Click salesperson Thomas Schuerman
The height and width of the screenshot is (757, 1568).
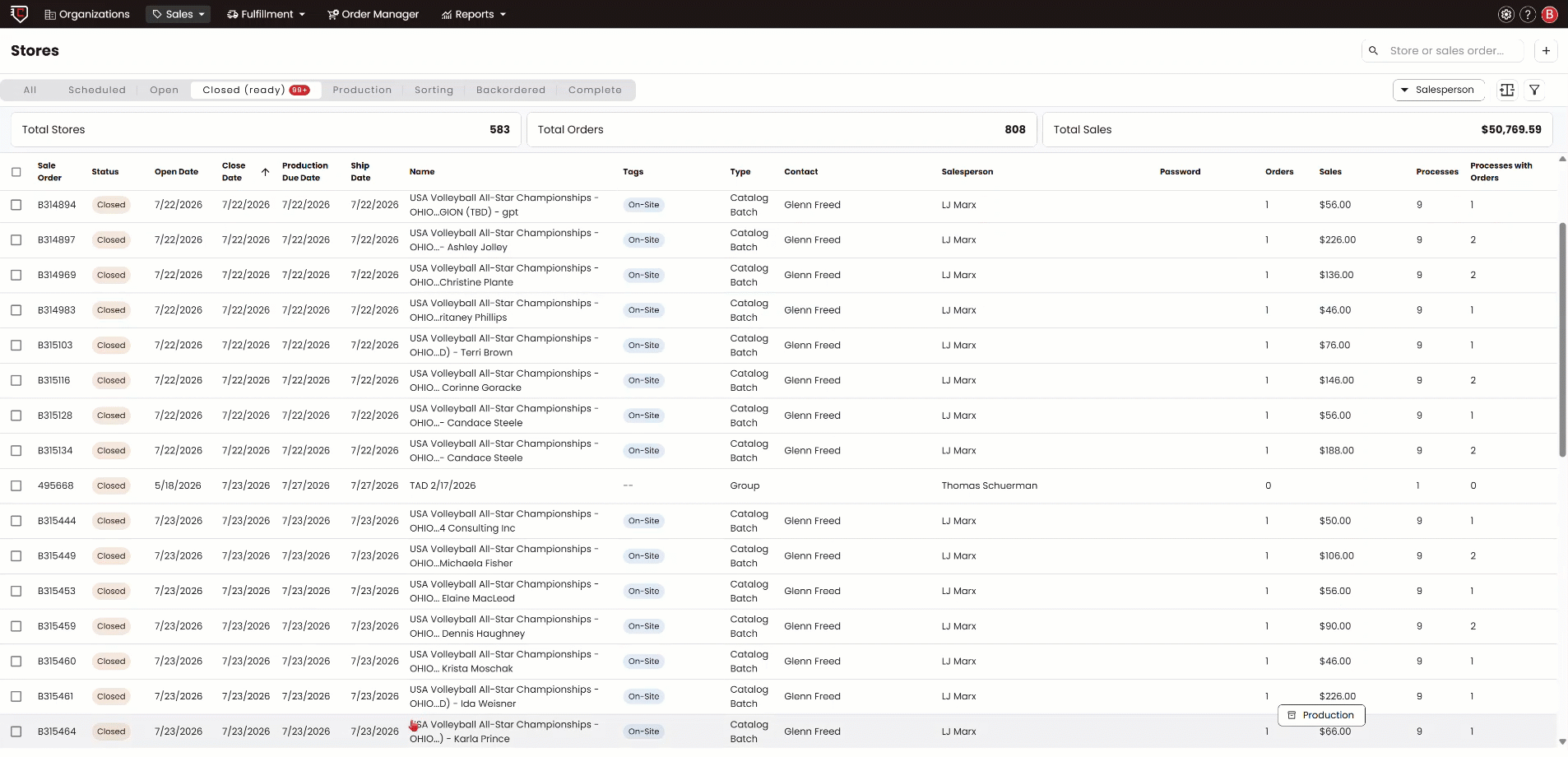tap(989, 485)
